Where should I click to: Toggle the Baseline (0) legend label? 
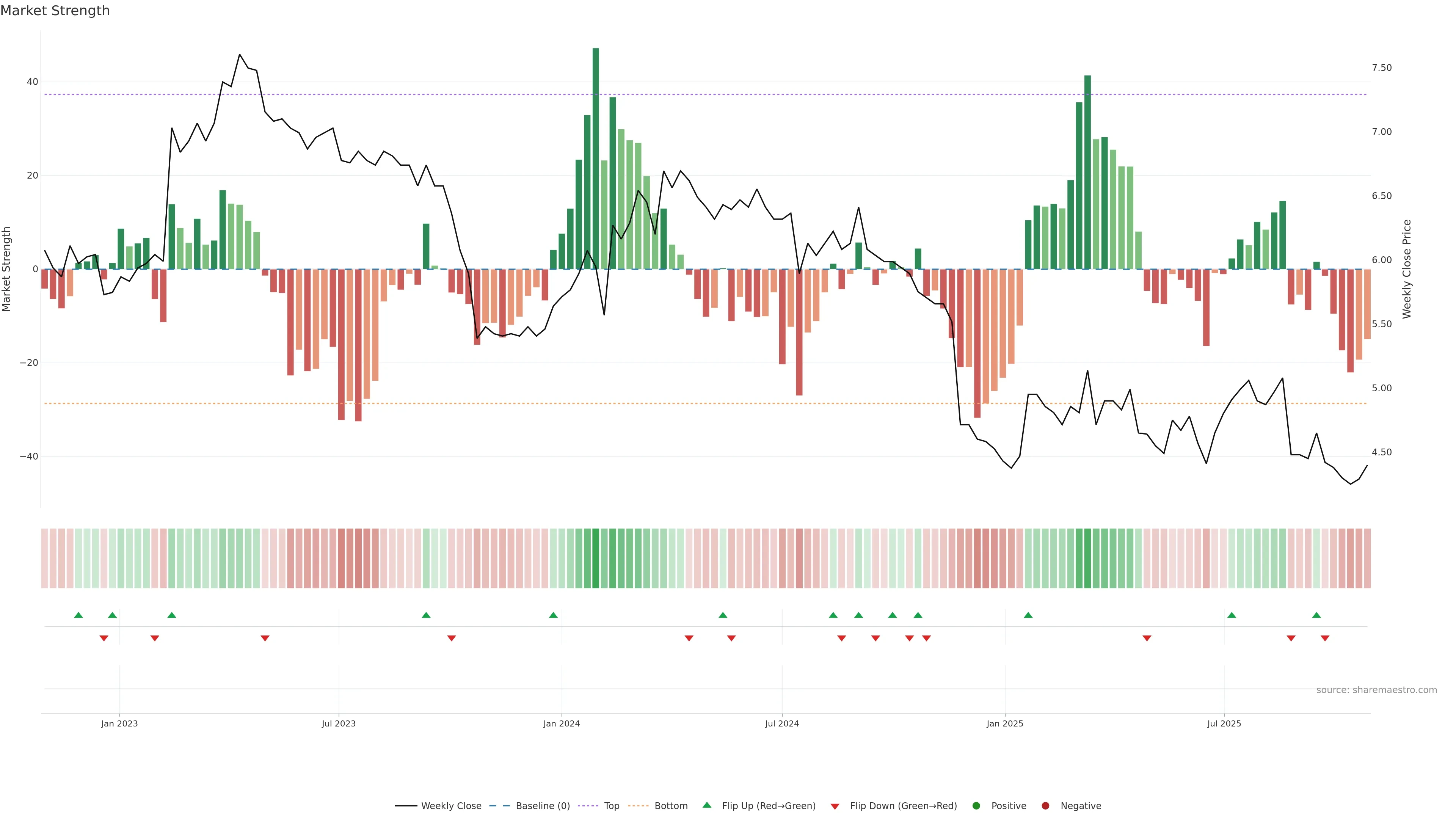pos(543,806)
